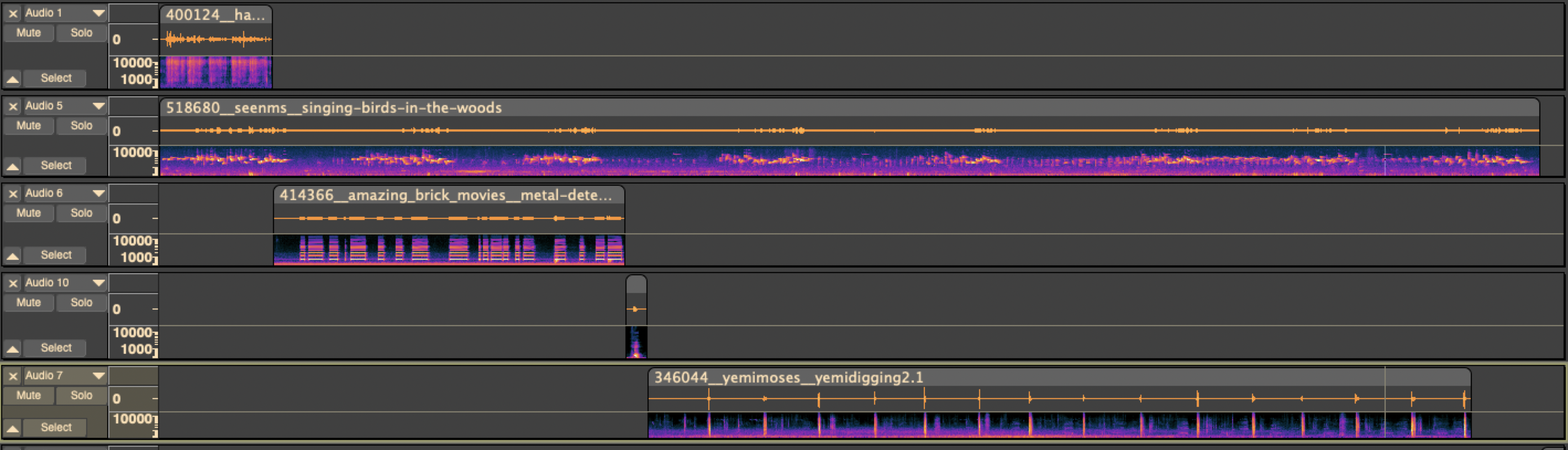Close the Audio 10 track

click(13, 283)
